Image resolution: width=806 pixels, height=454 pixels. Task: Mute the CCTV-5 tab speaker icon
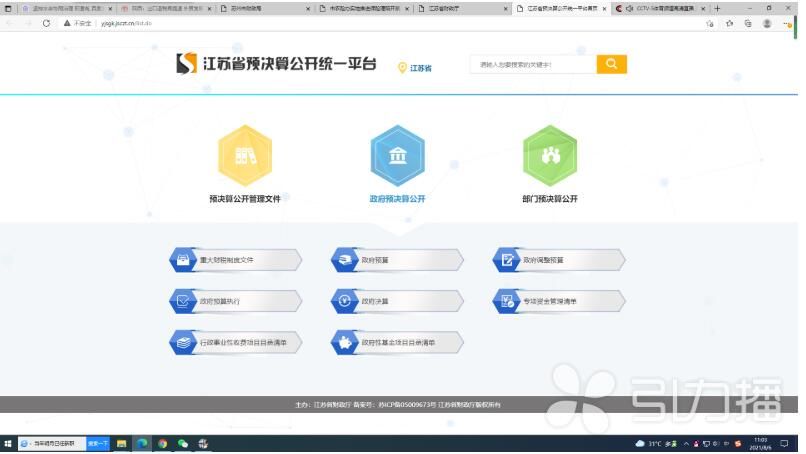pos(629,8)
